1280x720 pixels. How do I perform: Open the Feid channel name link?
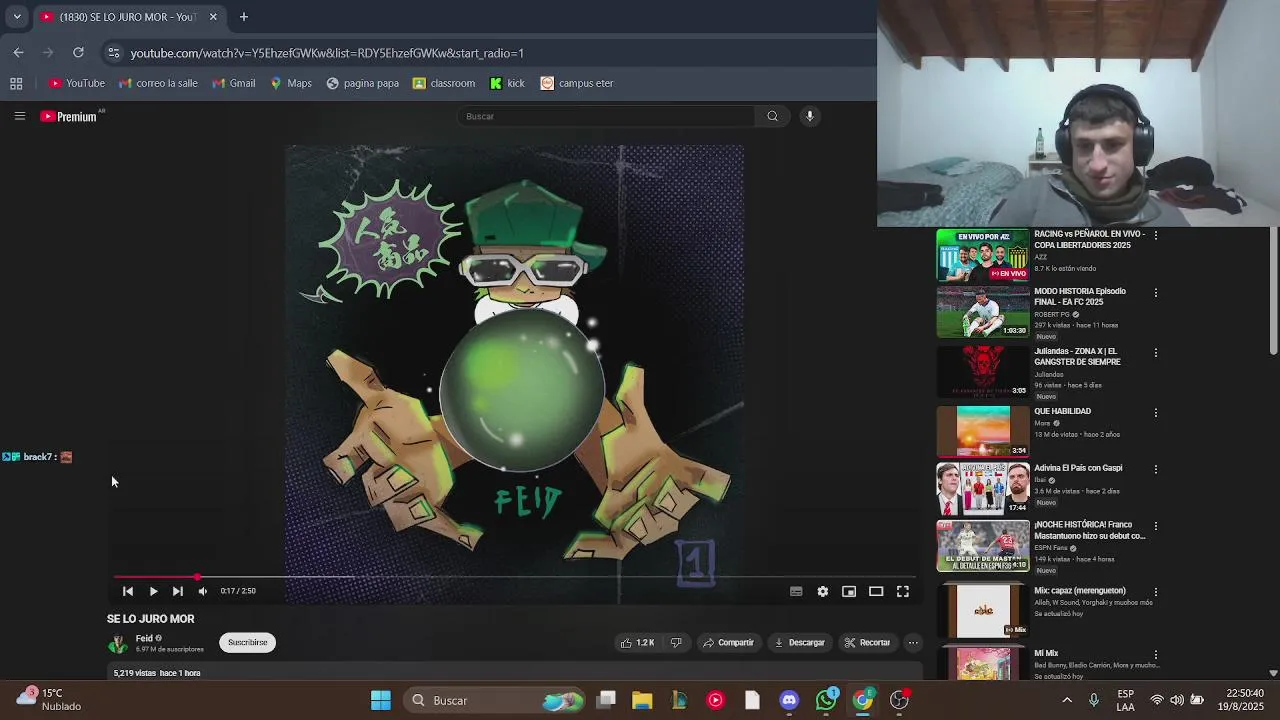(144, 638)
